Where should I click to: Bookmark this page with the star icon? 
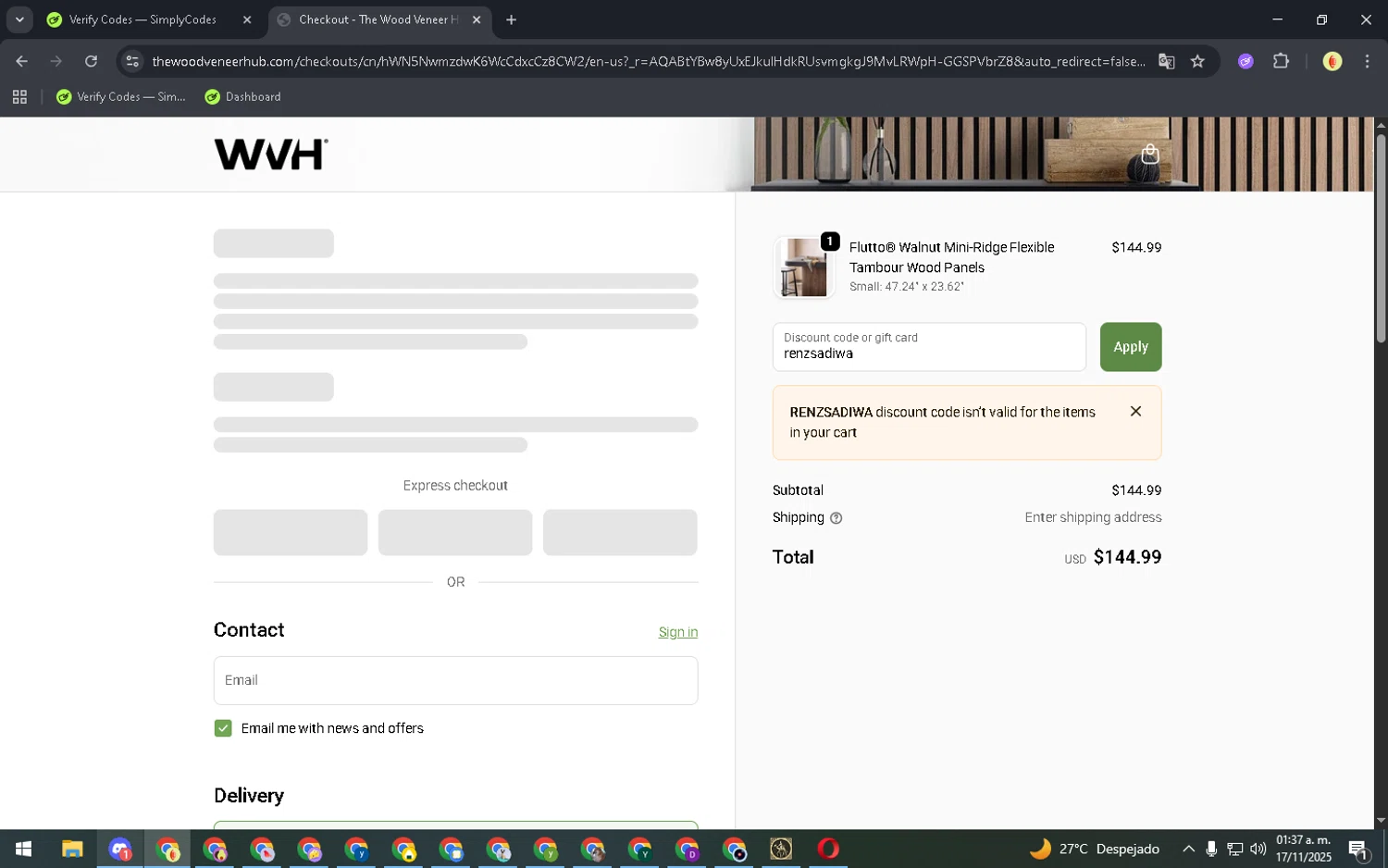[x=1197, y=61]
